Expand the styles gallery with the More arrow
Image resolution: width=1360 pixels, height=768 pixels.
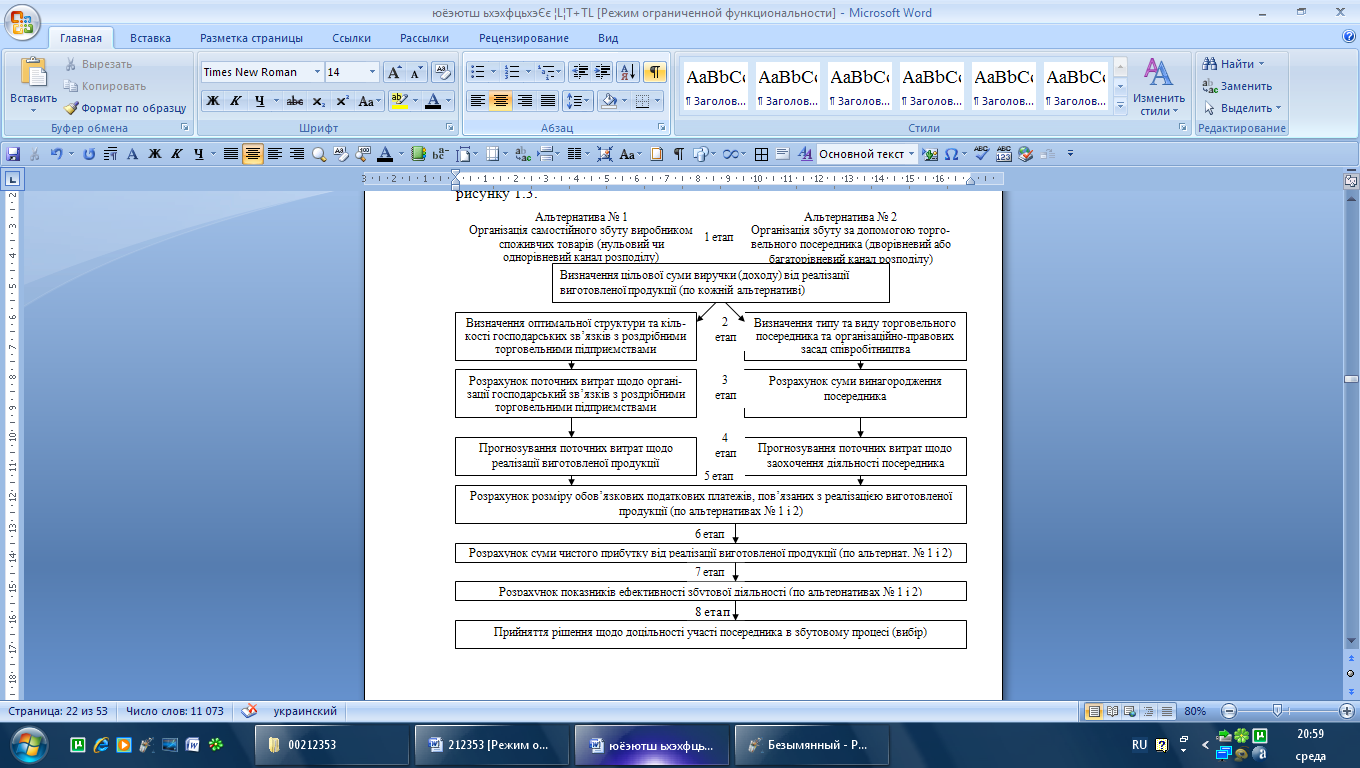tap(1120, 105)
